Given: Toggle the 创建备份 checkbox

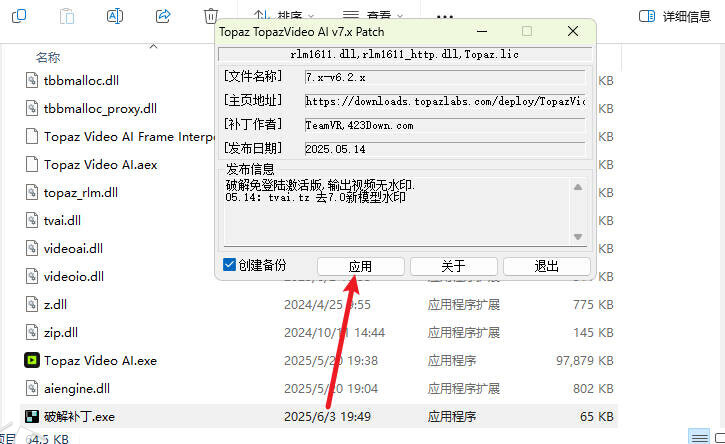Looking at the screenshot, I should point(230,265).
